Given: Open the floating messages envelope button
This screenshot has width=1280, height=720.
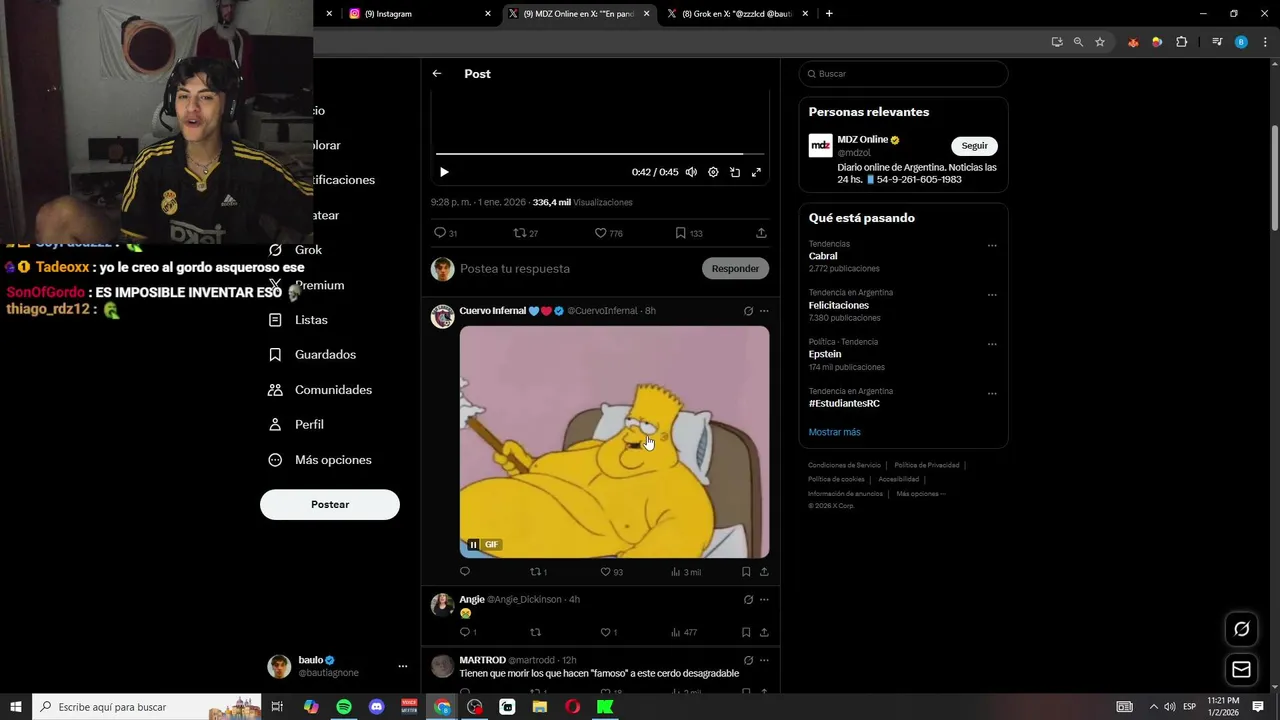Looking at the screenshot, I should 1241,669.
